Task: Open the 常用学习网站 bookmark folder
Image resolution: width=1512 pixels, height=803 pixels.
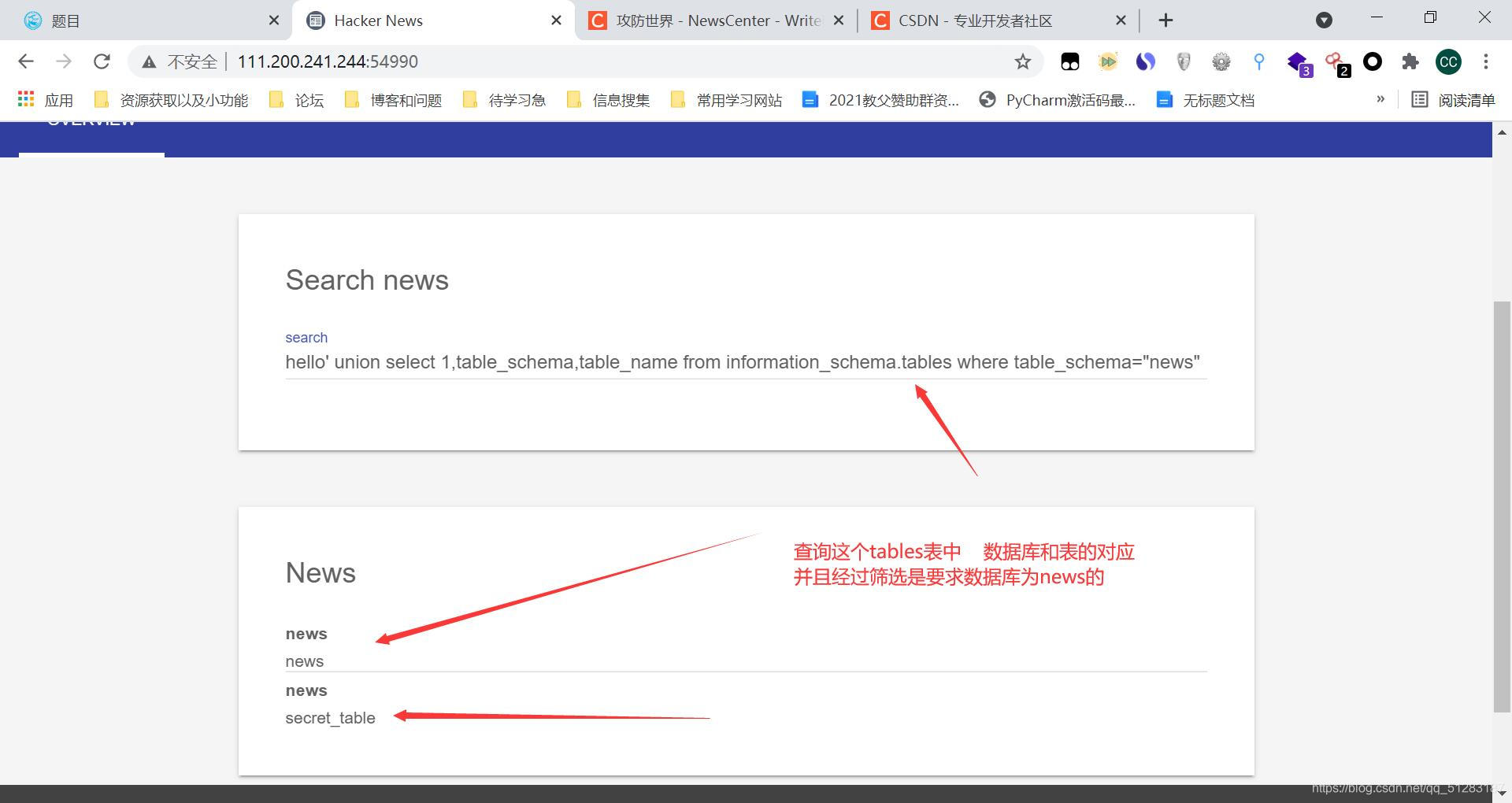Action: pyautogui.click(x=726, y=100)
